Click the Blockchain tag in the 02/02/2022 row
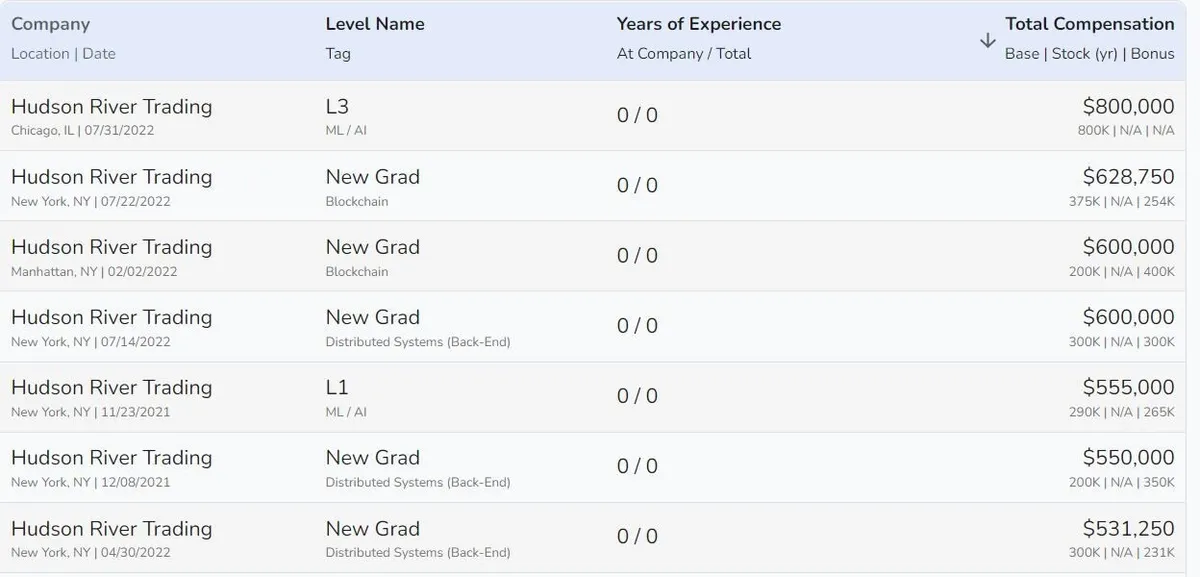1200x577 pixels. click(356, 271)
